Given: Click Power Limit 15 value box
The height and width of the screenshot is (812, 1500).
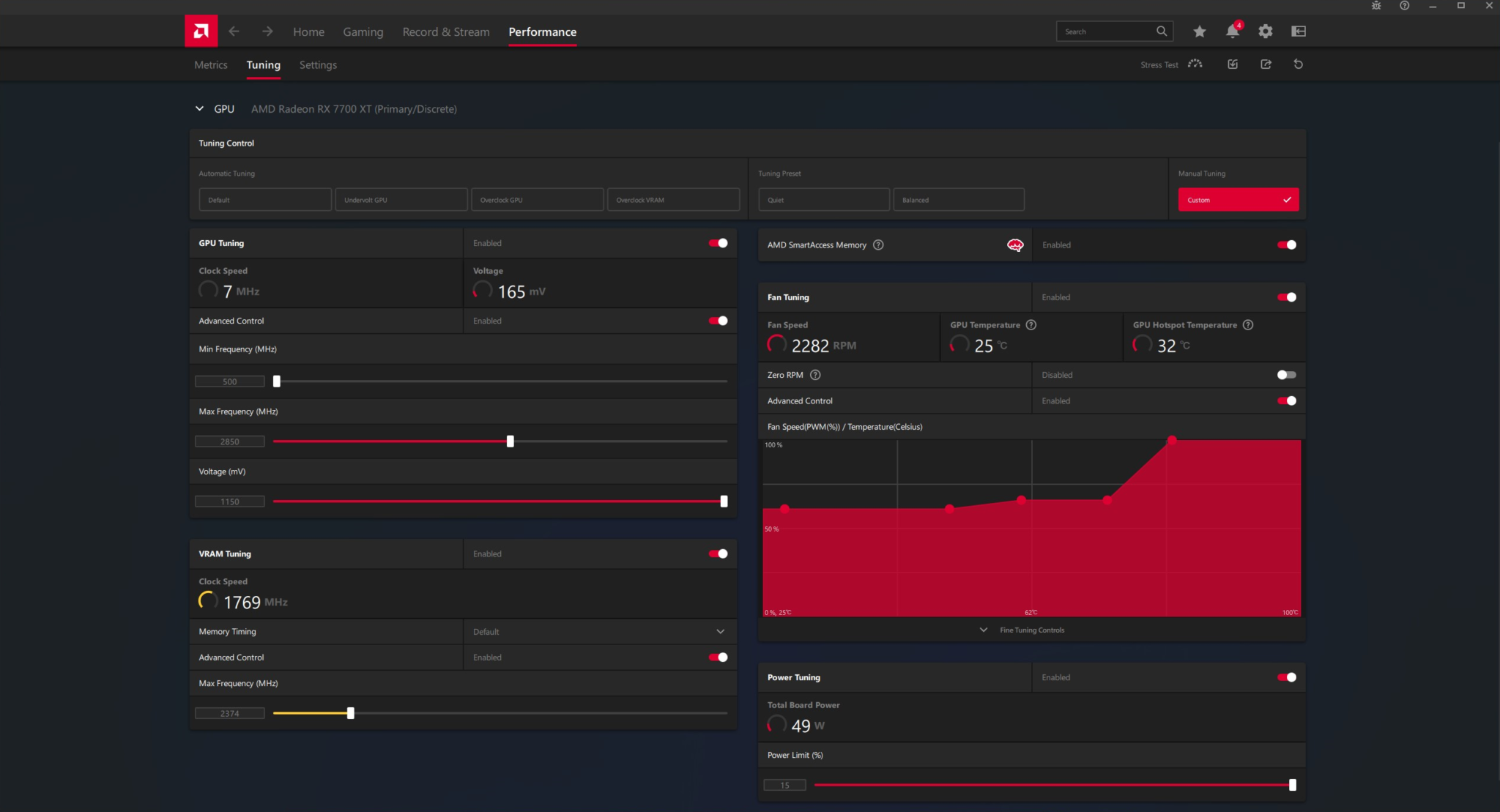Looking at the screenshot, I should coord(784,785).
